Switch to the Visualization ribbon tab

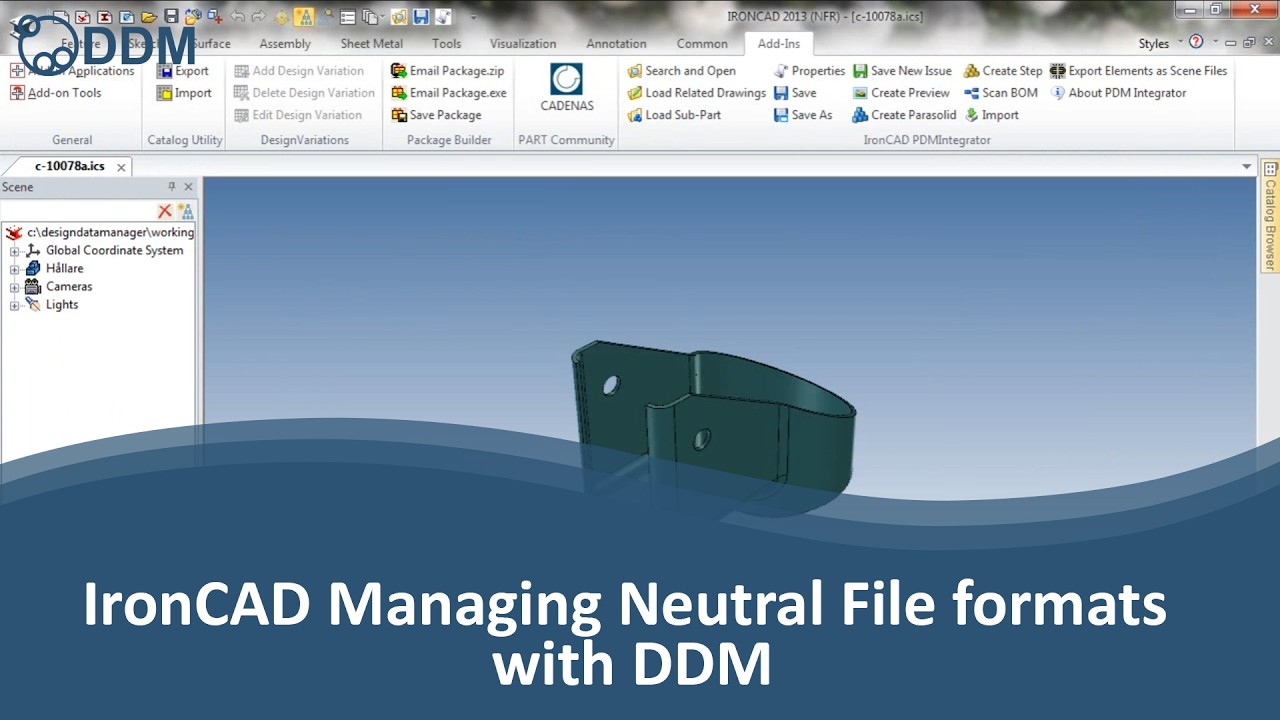[x=523, y=43]
